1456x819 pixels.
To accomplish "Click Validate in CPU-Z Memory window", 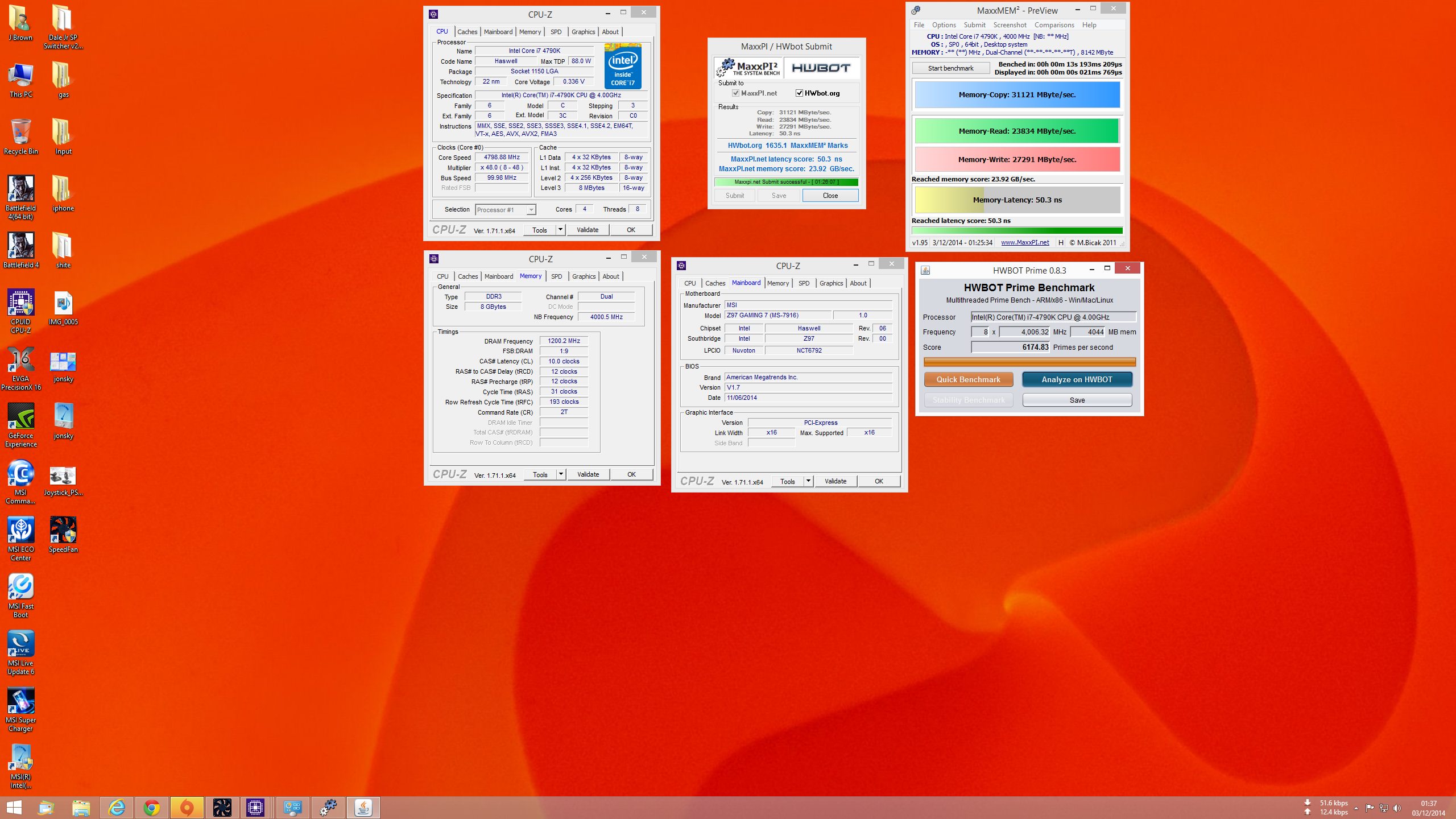I will click(x=588, y=474).
